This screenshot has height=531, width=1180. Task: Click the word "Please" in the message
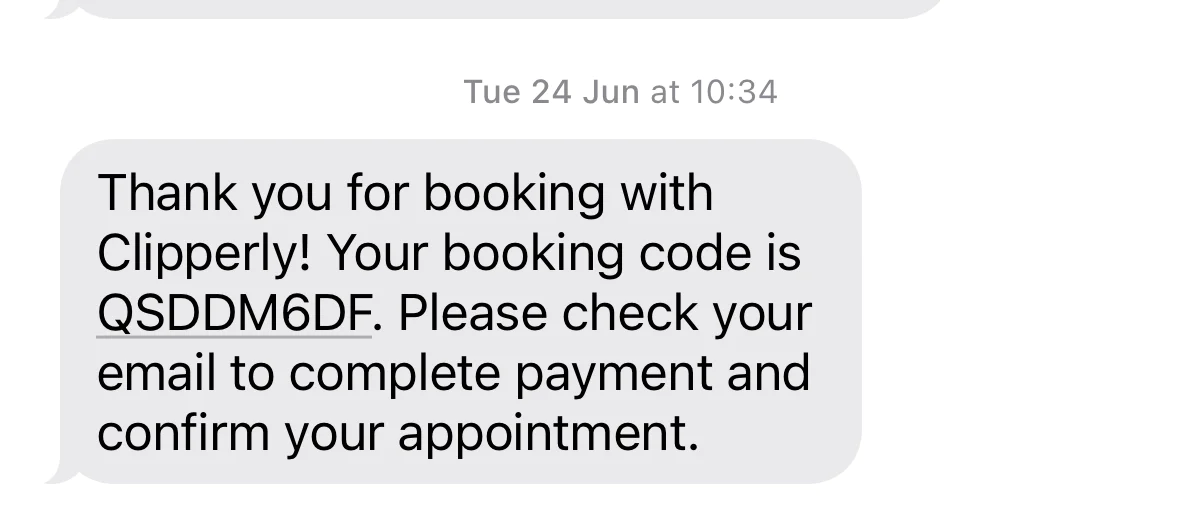coord(474,314)
